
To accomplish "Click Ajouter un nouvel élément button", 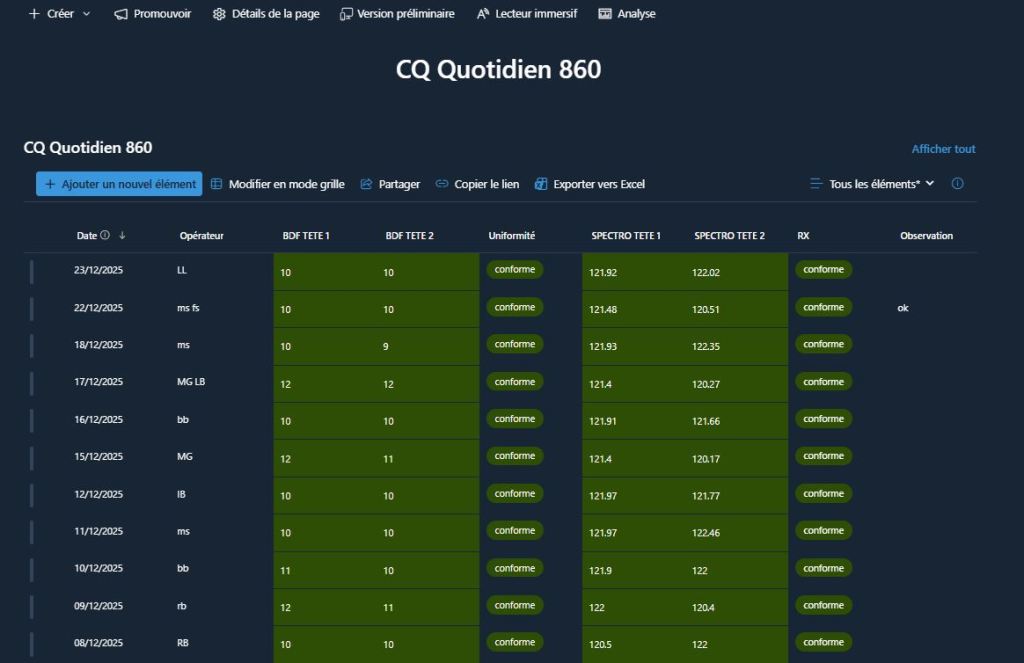I will pos(119,184).
